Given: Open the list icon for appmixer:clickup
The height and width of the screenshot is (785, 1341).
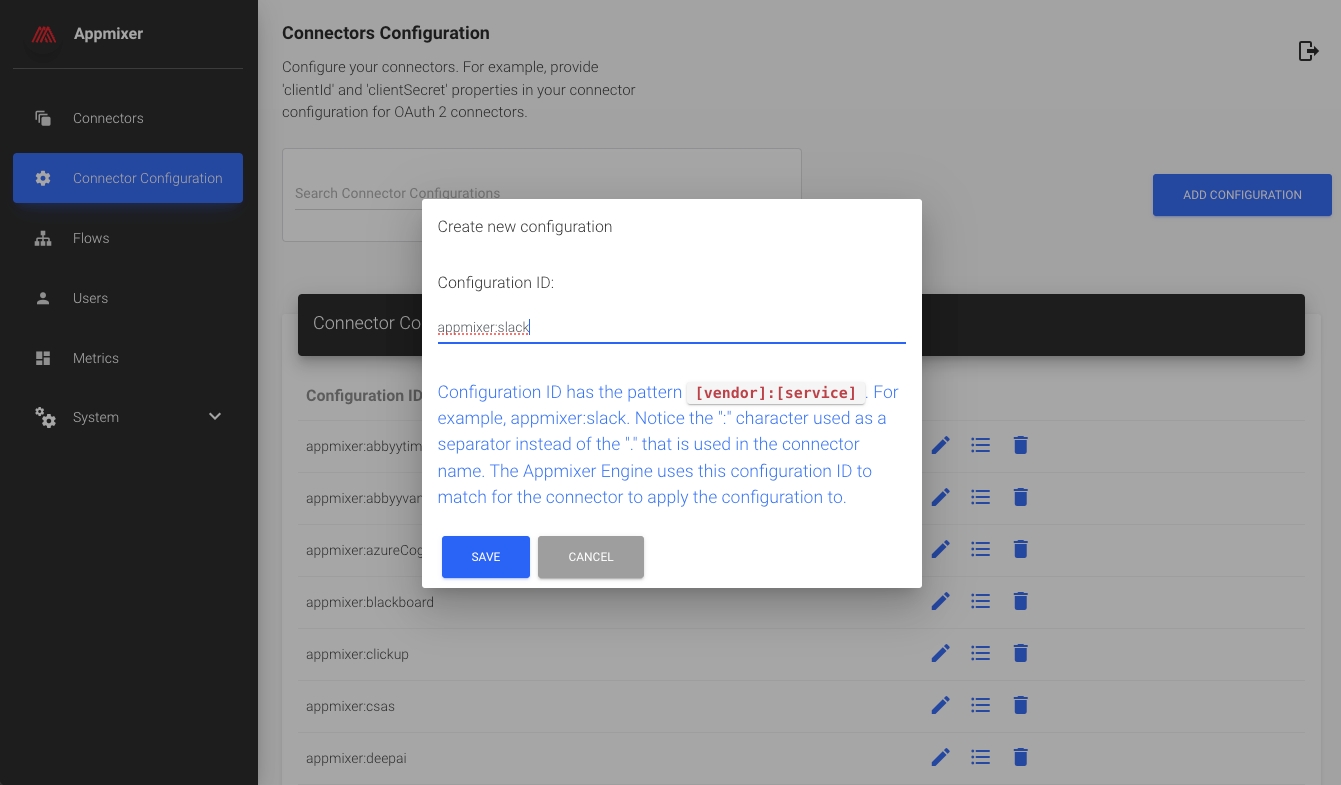Looking at the screenshot, I should click(x=980, y=653).
